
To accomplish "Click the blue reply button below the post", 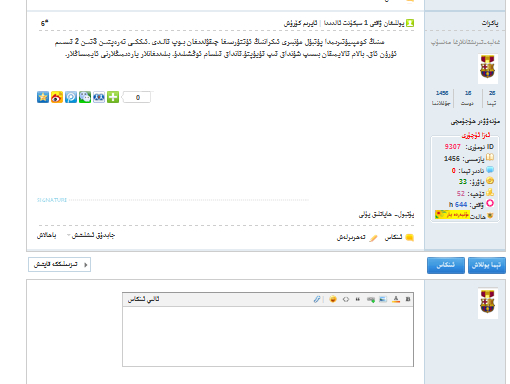I will [446, 265].
